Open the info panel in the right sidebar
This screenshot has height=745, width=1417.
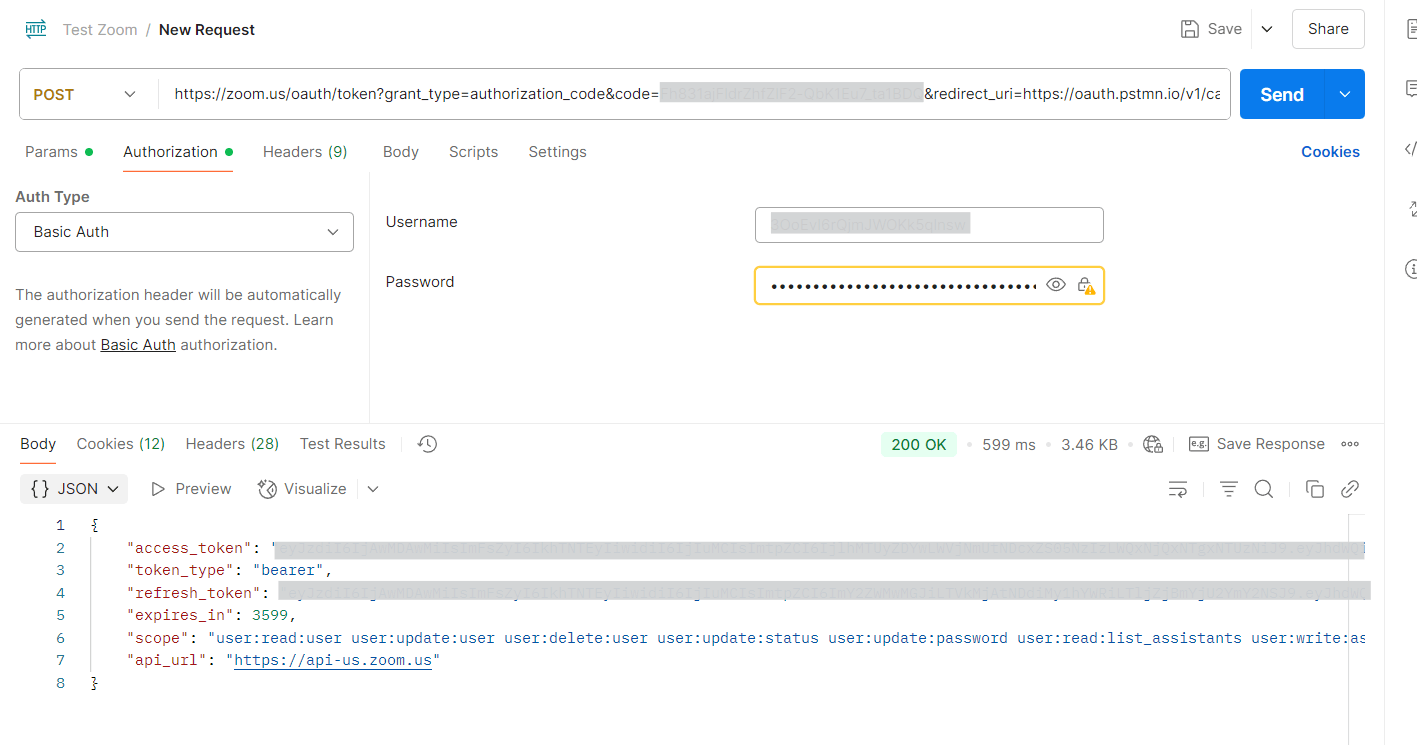pyautogui.click(x=1410, y=268)
